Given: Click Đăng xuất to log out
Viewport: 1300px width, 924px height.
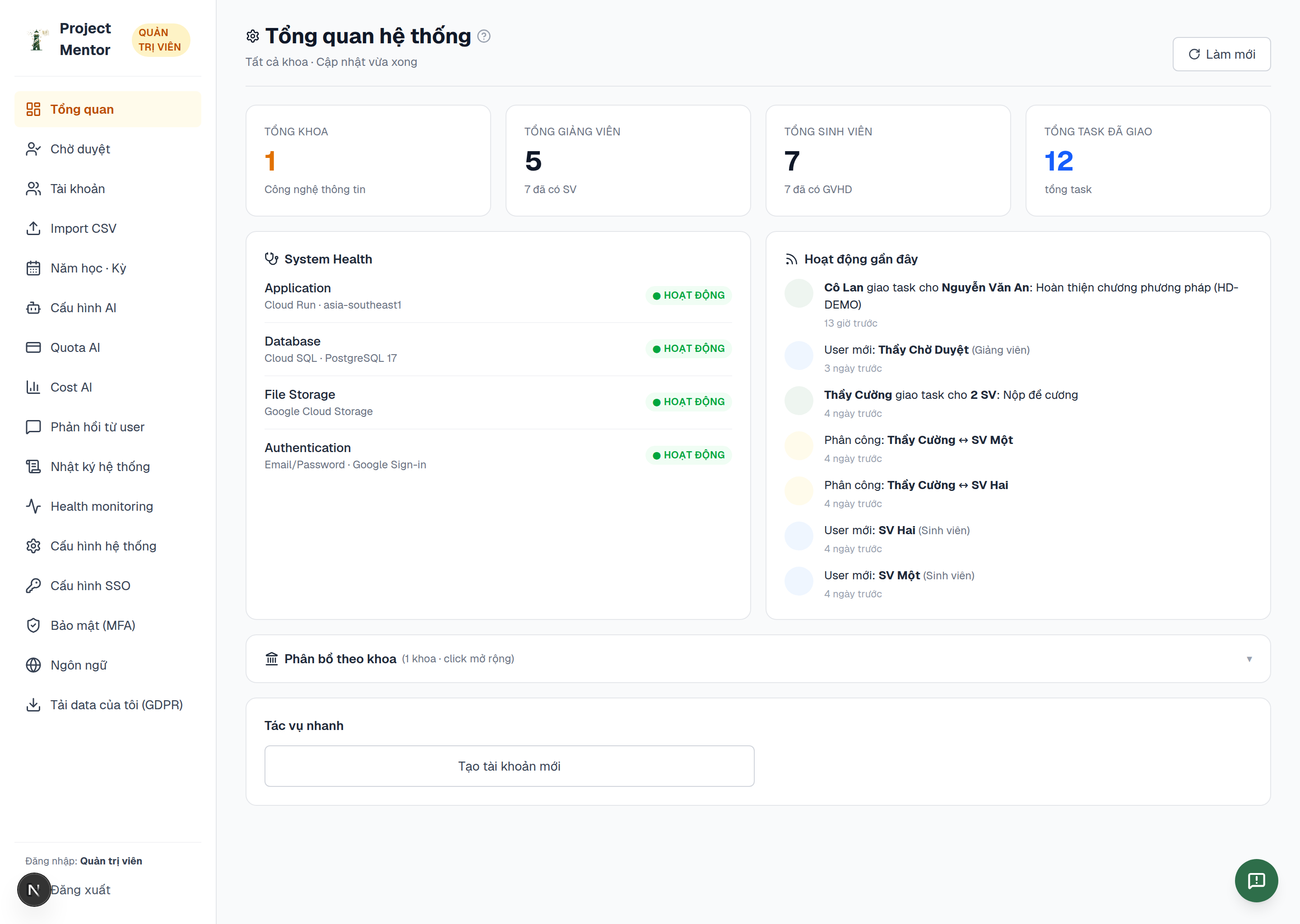Looking at the screenshot, I should coord(80,890).
